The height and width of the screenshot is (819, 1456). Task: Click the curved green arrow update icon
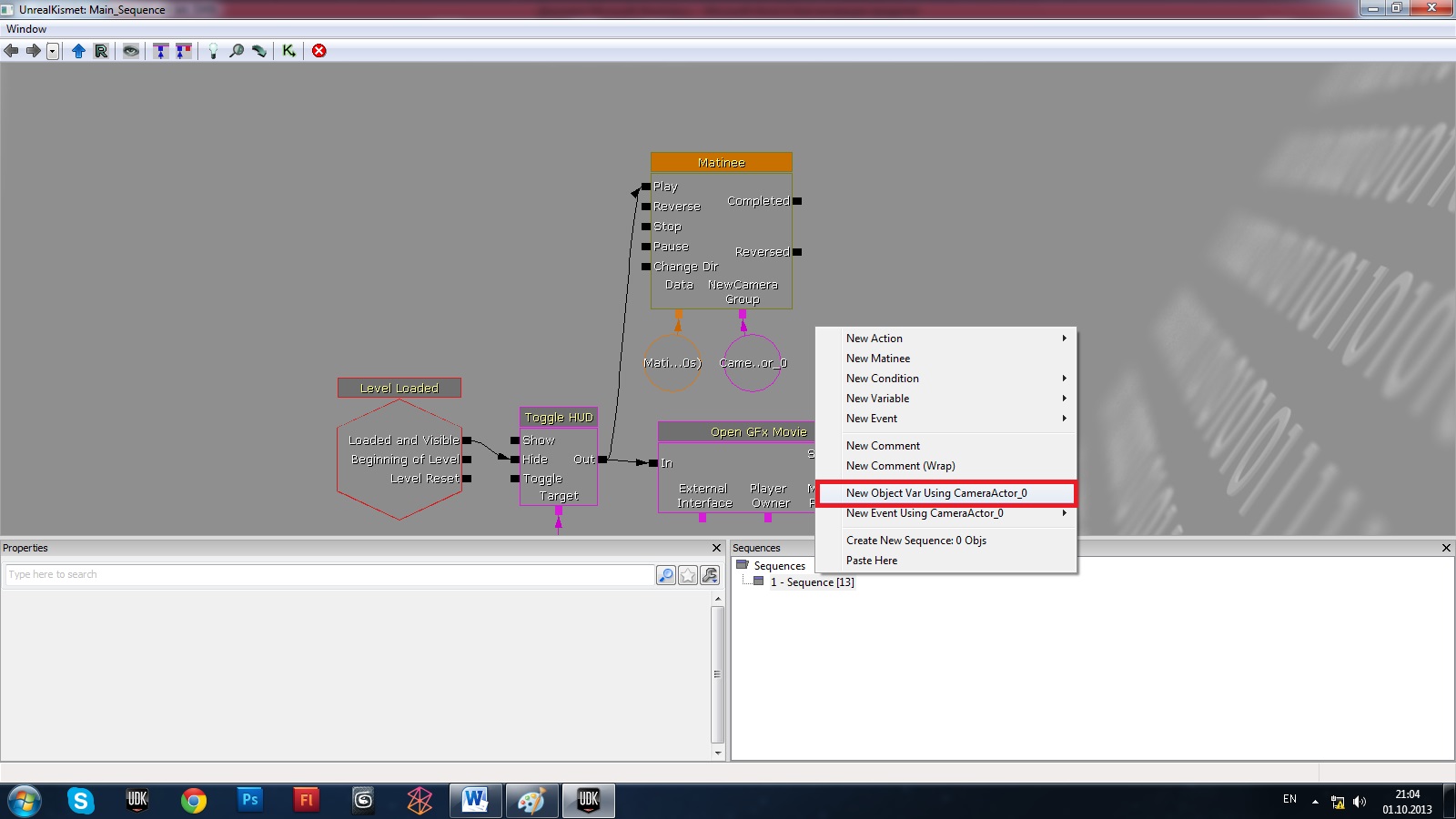[259, 51]
